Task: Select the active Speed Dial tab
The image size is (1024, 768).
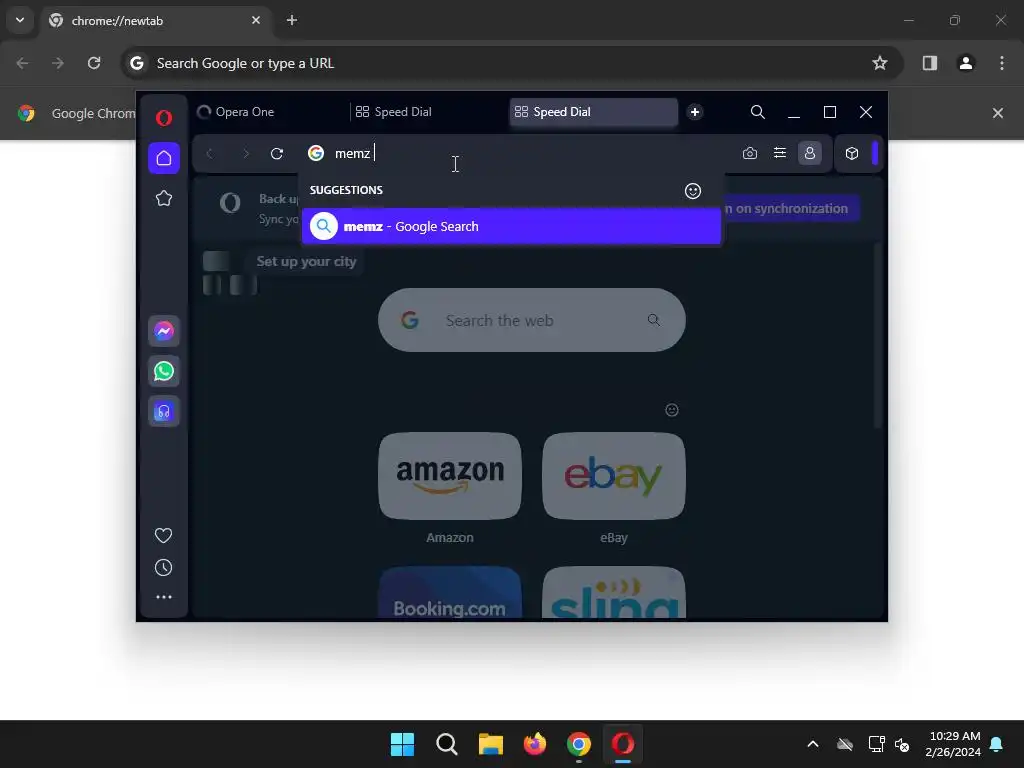Action: click(x=593, y=112)
